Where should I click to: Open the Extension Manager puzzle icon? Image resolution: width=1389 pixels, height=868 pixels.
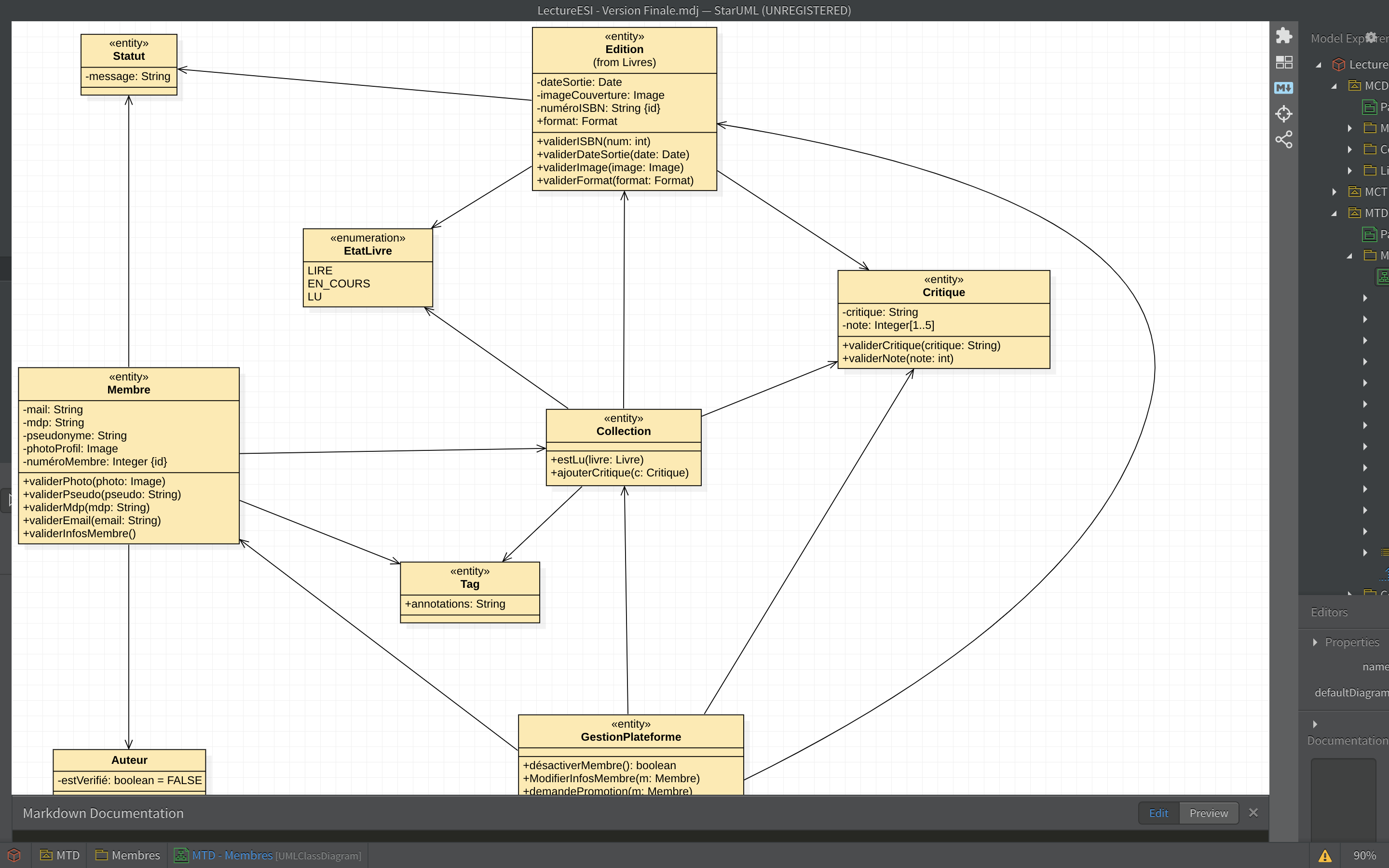[x=1283, y=36]
